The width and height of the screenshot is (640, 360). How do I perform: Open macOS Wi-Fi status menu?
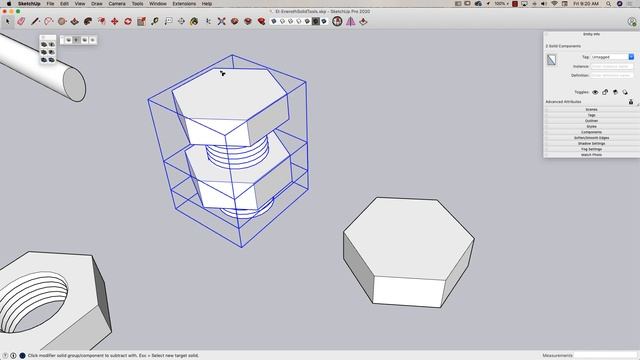554,4
